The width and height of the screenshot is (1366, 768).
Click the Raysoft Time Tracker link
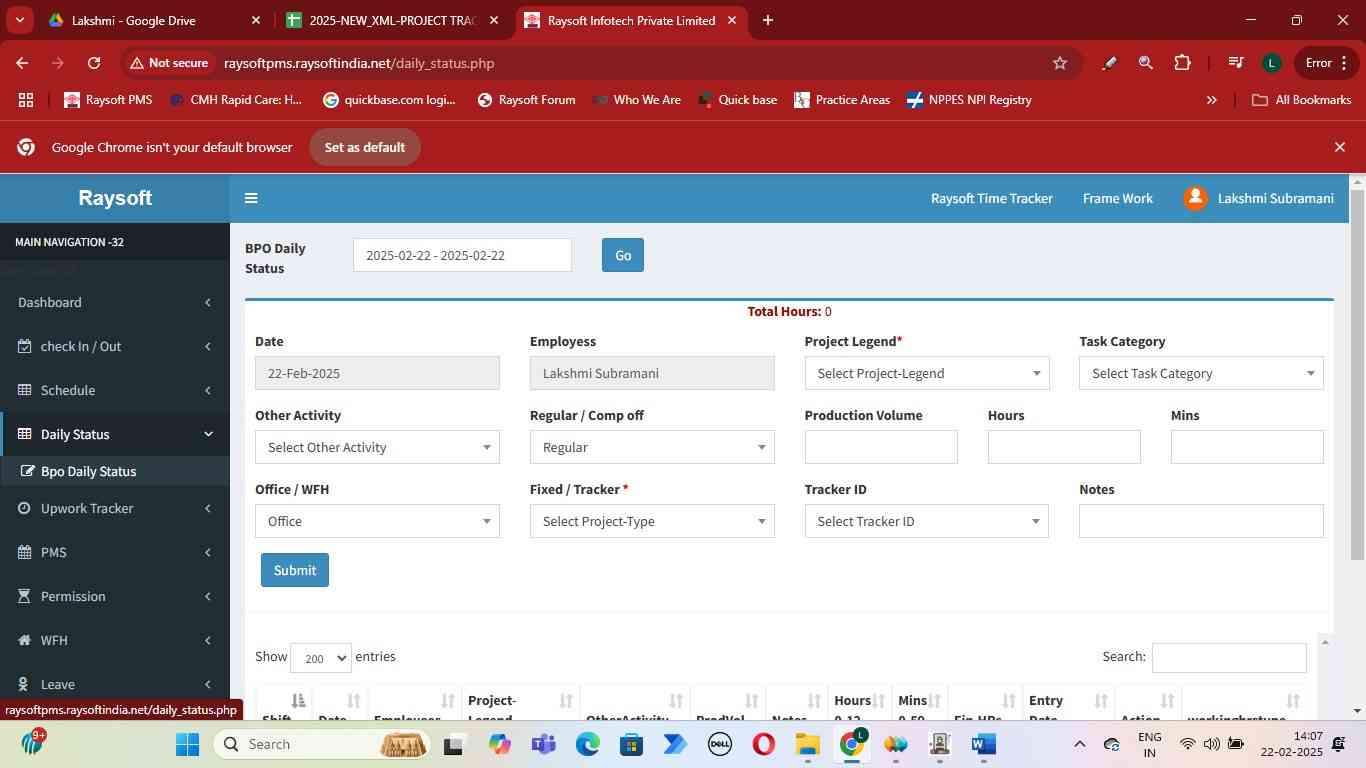point(991,198)
